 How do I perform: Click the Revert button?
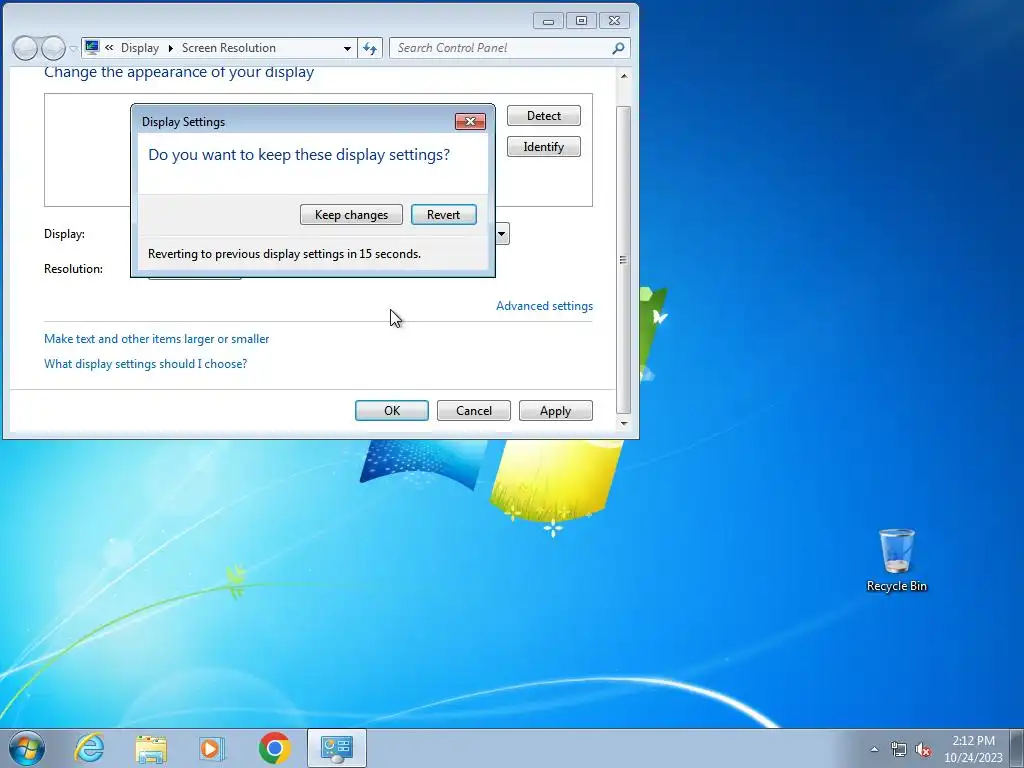(443, 215)
